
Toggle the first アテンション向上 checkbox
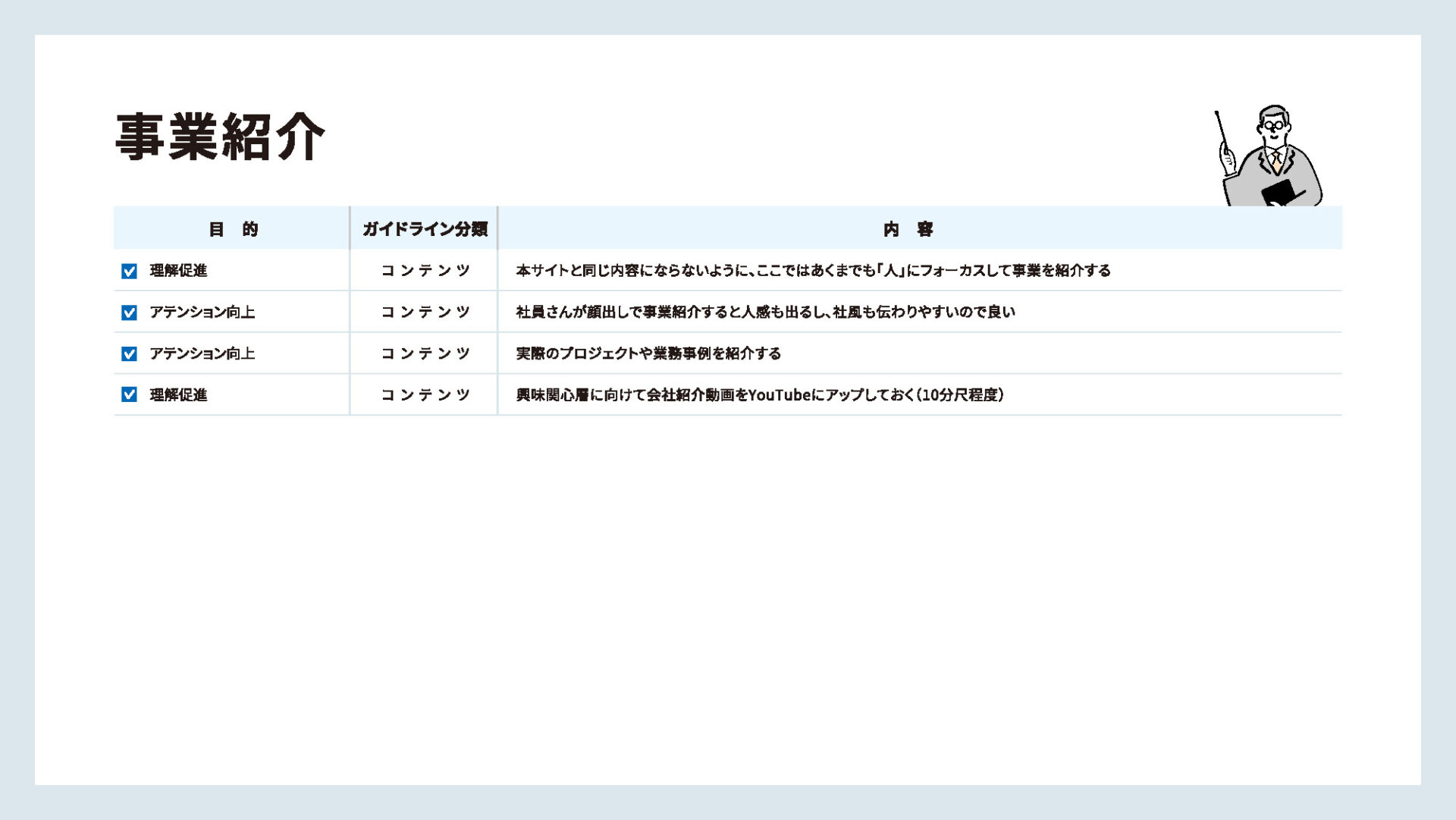click(129, 313)
